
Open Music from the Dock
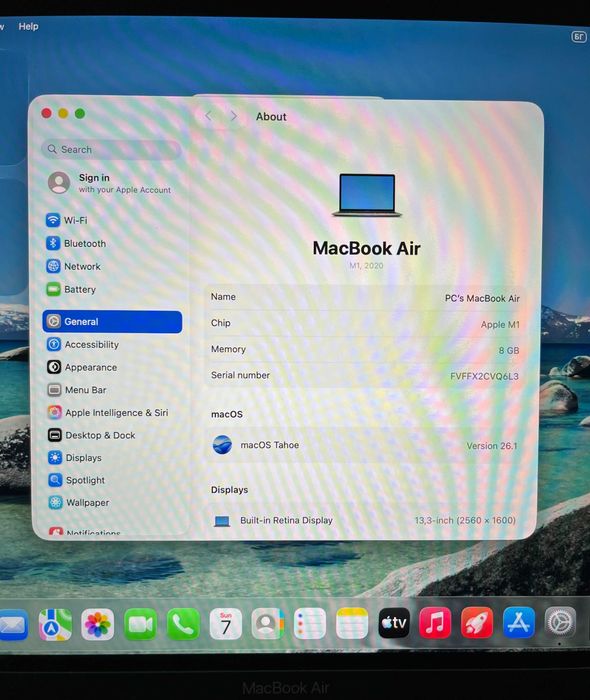(435, 623)
